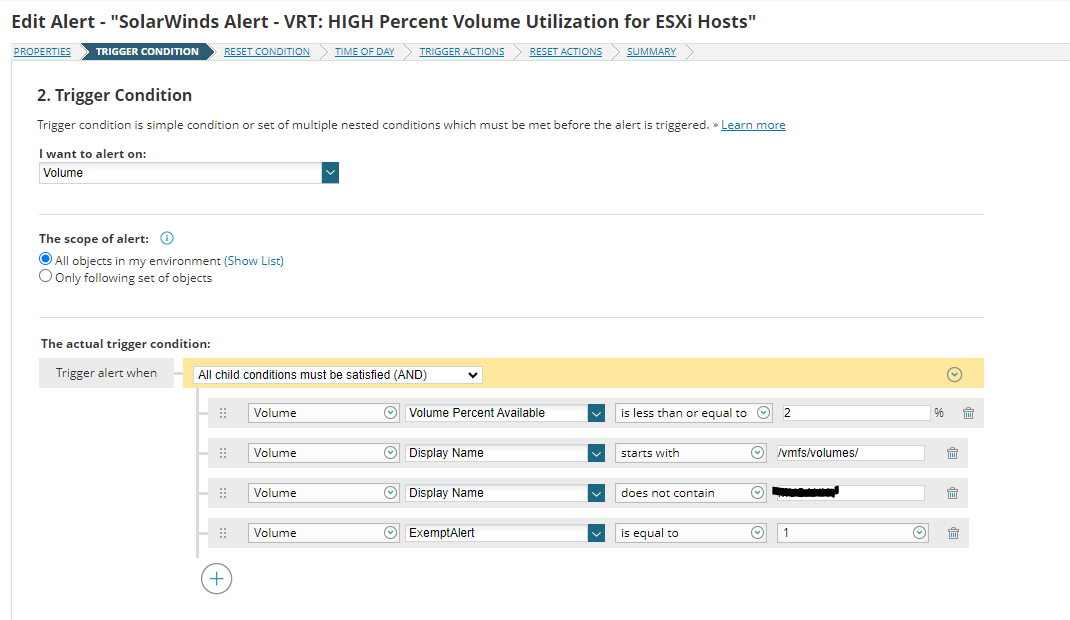Go to the Reset Actions step tab
The width and height of the screenshot is (1070, 620).
click(566, 51)
